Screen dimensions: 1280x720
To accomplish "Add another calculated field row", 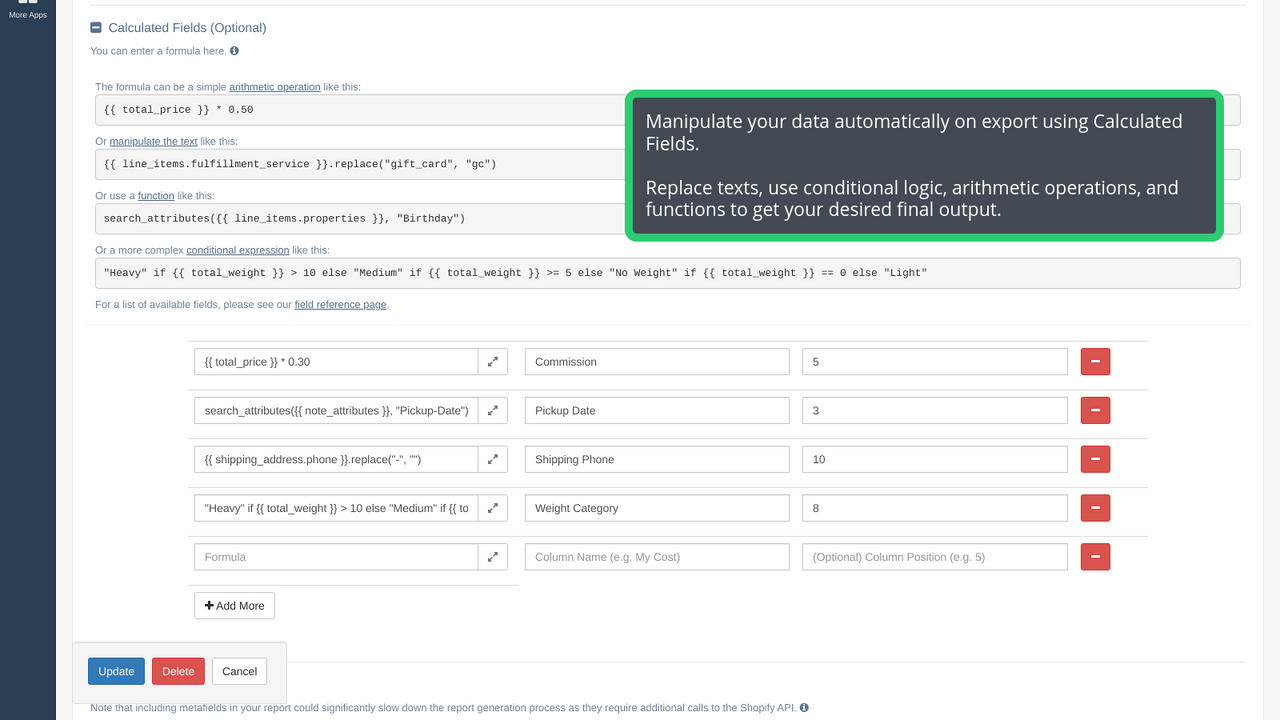I will point(234,605).
